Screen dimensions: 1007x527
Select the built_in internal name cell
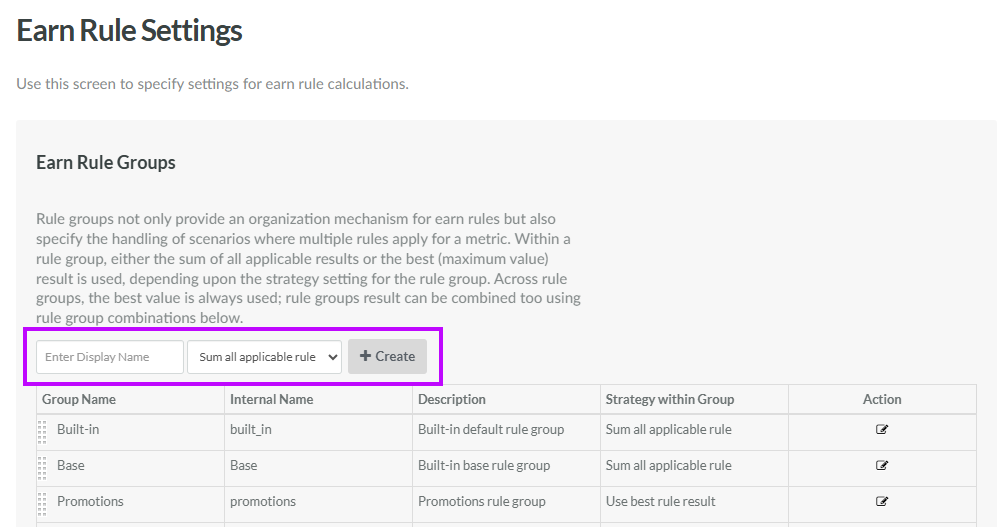[x=251, y=430]
